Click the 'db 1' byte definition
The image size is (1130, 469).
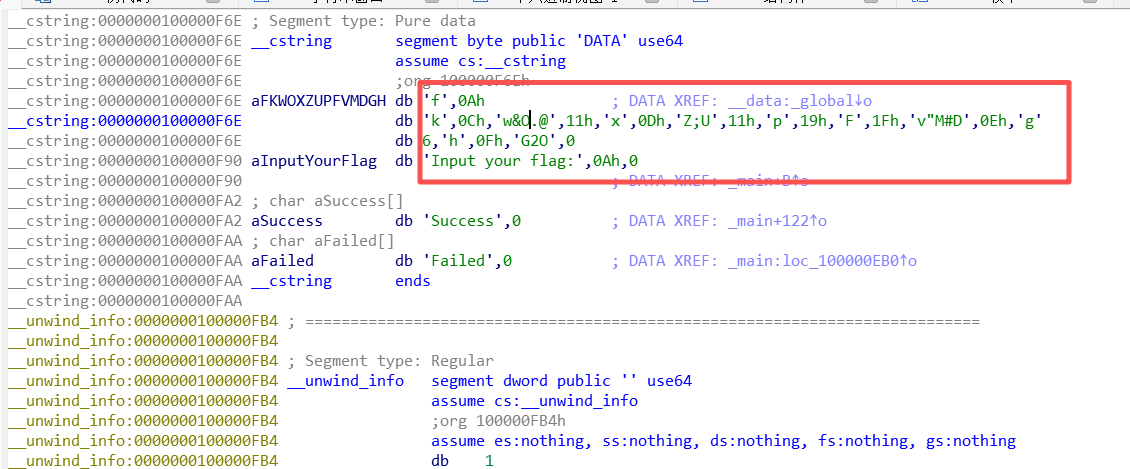tap(463, 460)
